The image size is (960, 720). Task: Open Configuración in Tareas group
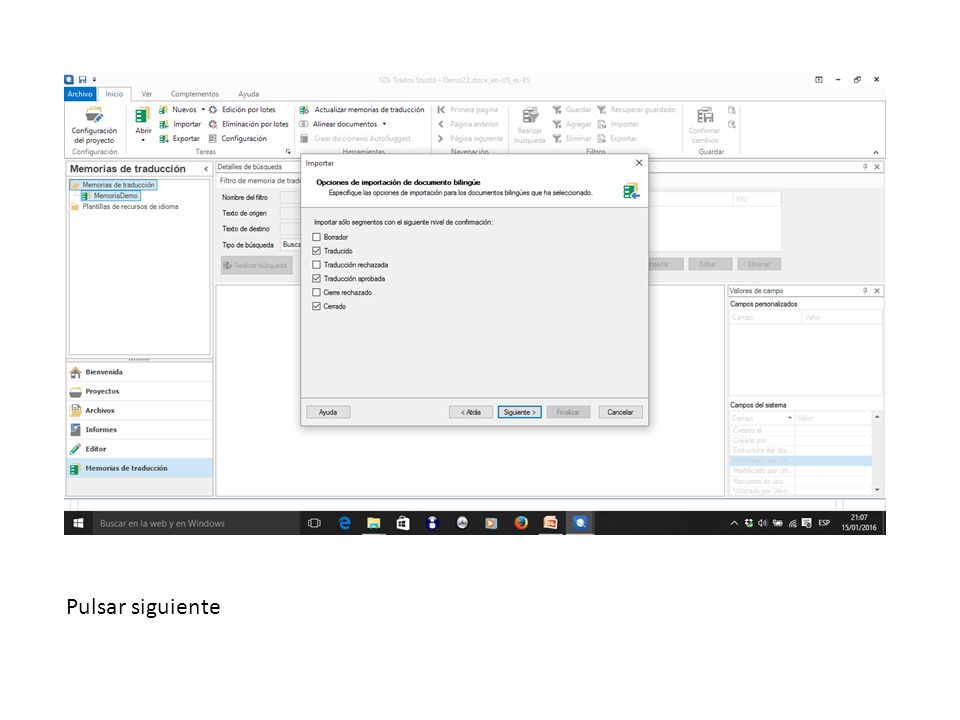[x=238, y=139]
